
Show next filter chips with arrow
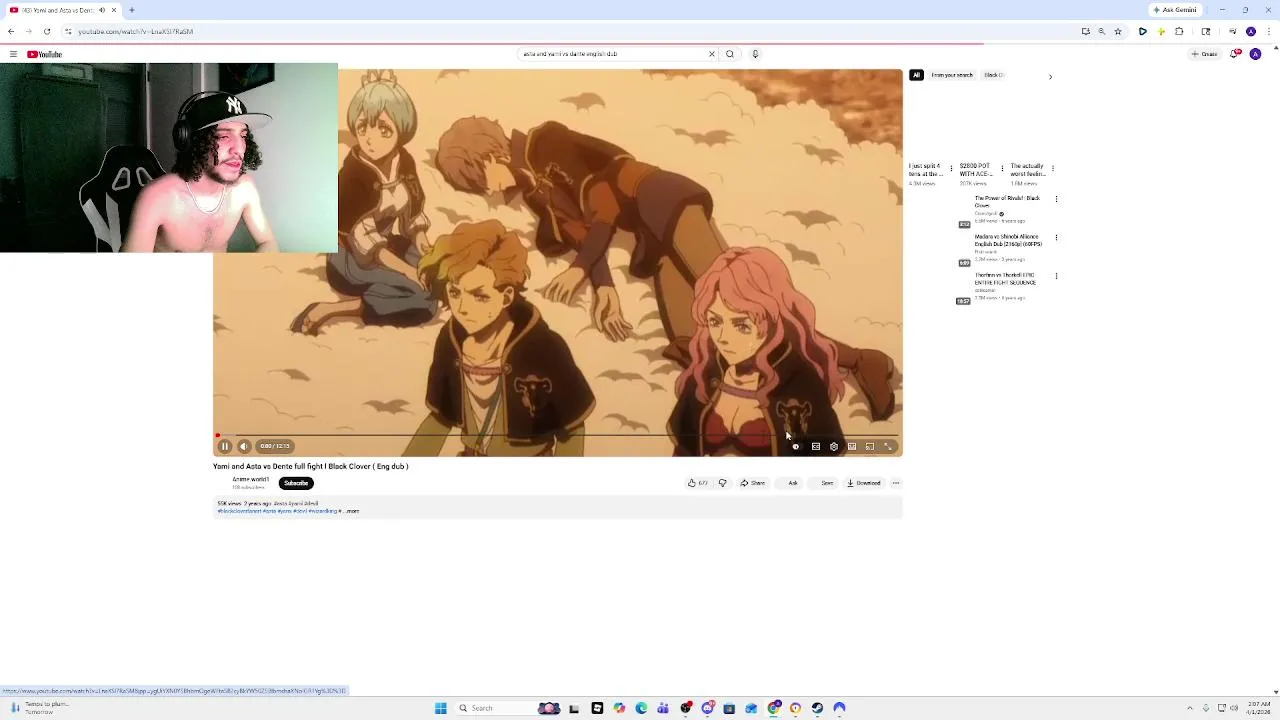(1050, 76)
